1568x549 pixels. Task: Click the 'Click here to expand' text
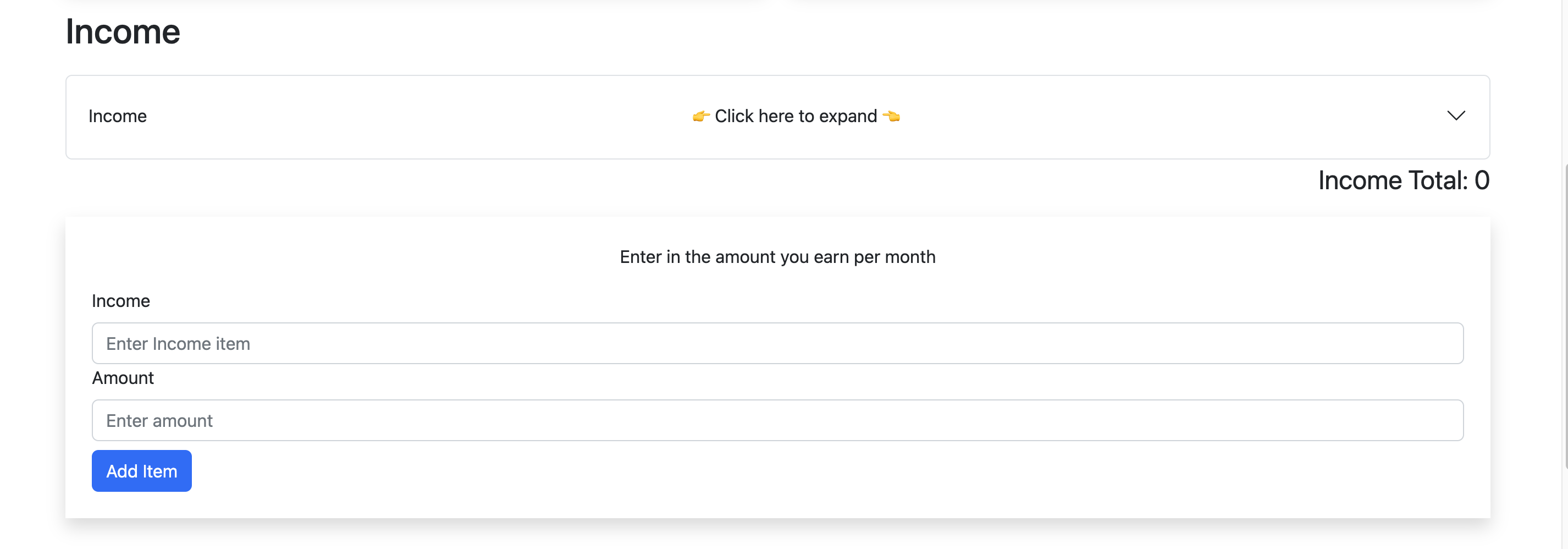tap(796, 116)
